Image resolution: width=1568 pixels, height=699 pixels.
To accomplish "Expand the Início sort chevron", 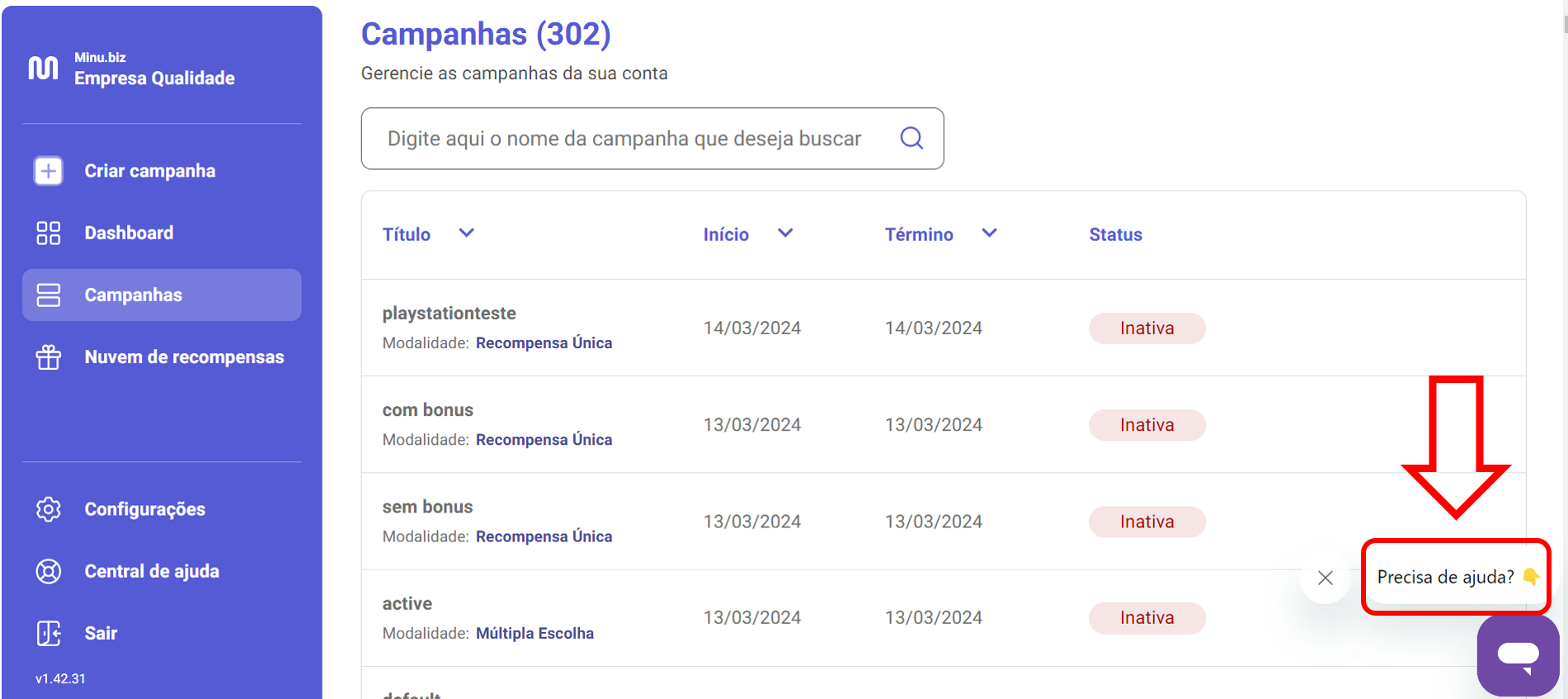I will click(x=785, y=234).
